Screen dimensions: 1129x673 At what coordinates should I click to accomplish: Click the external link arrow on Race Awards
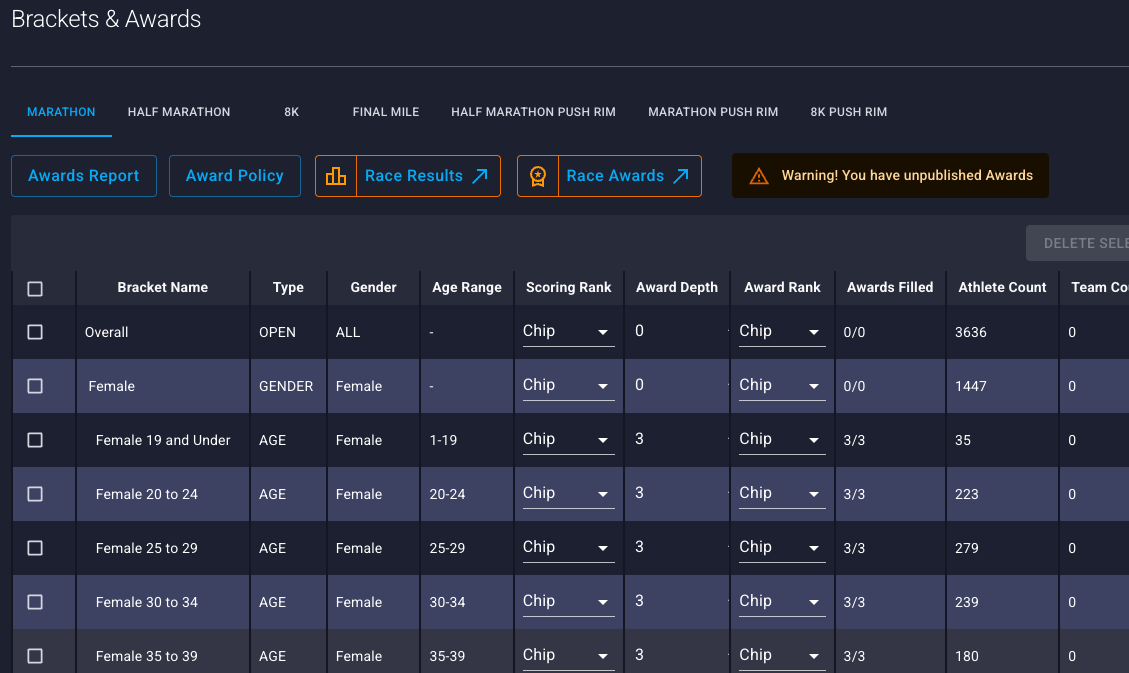[681, 176]
